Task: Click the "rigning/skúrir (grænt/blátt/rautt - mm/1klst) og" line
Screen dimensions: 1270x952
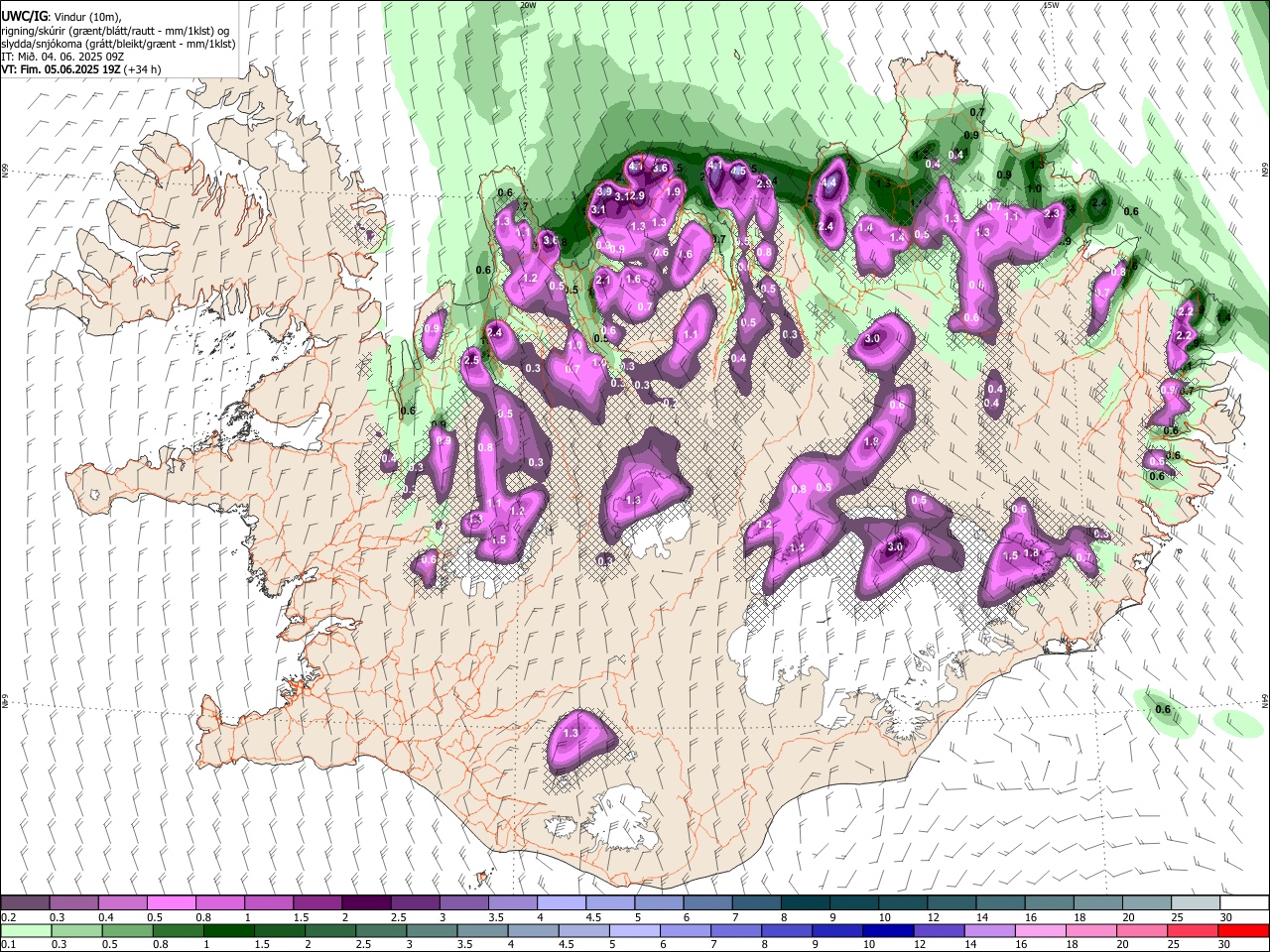Action: pyautogui.click(x=115, y=31)
